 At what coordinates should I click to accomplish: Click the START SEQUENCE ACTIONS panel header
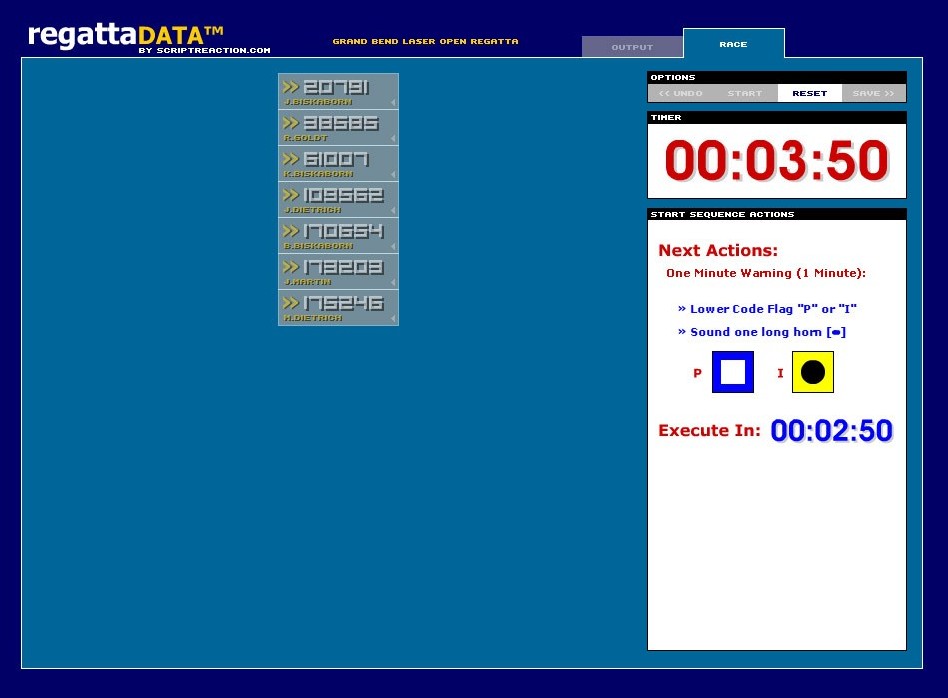click(x=777, y=214)
